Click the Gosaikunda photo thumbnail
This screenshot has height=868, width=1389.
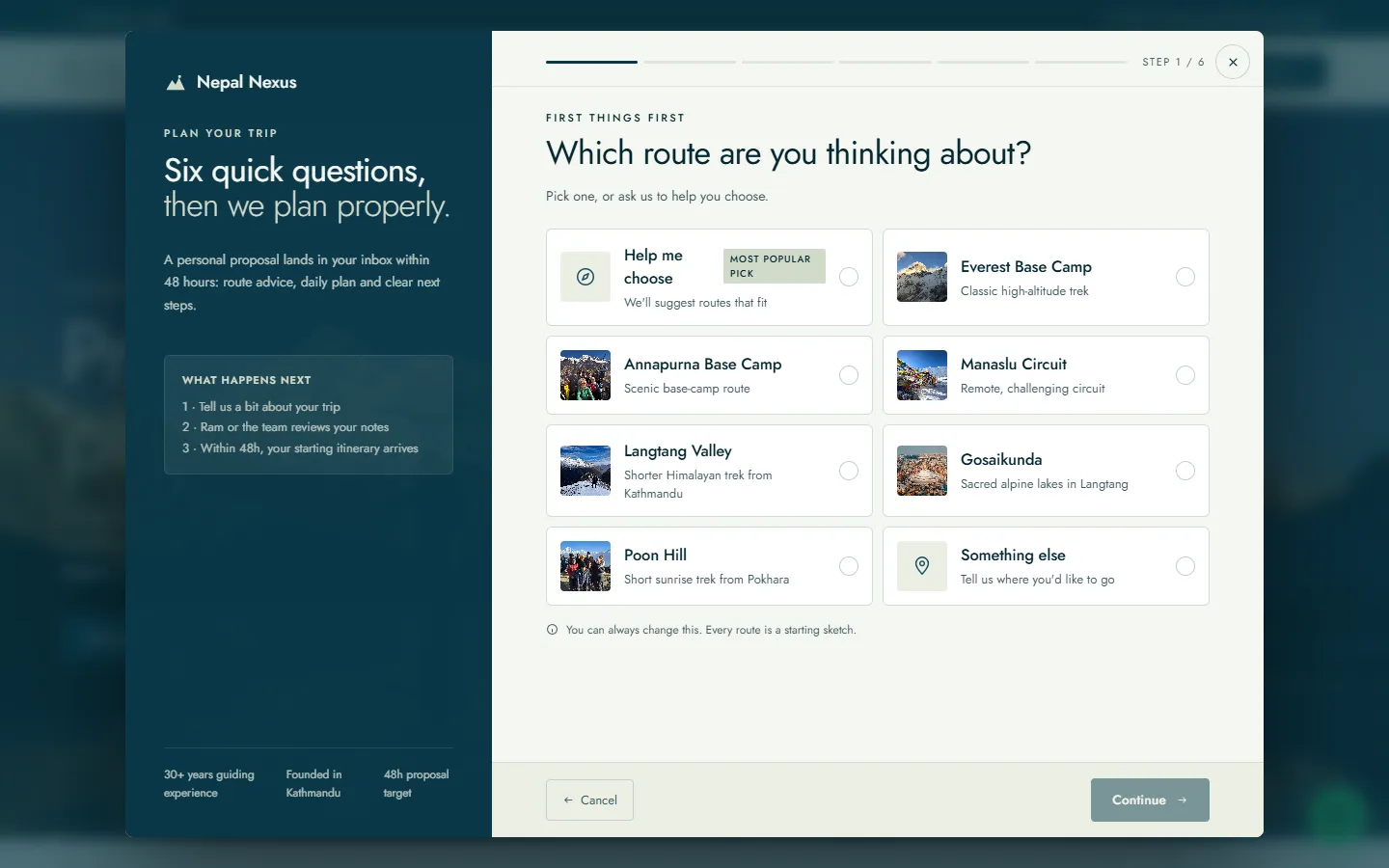[922, 471]
